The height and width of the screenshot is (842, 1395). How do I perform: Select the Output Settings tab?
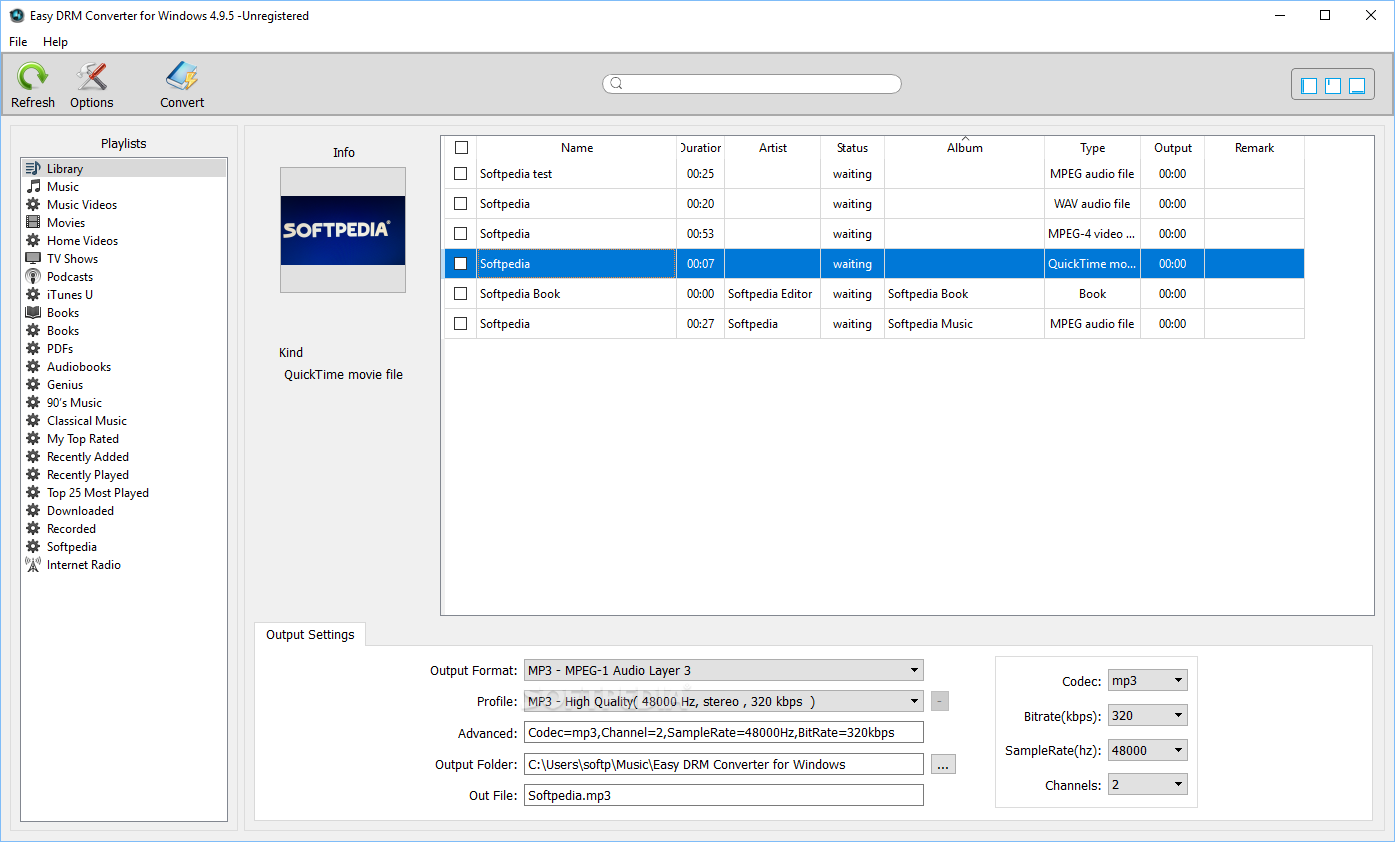tap(310, 635)
